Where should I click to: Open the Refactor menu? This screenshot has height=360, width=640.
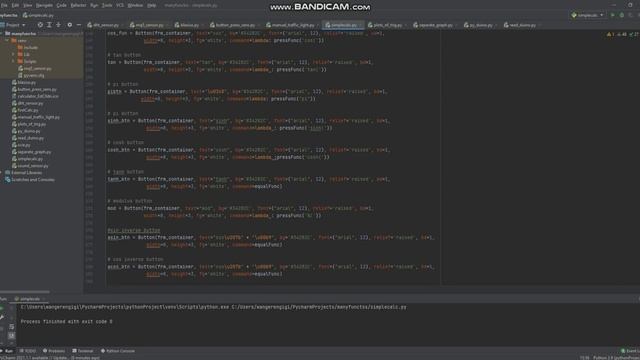[x=78, y=5]
